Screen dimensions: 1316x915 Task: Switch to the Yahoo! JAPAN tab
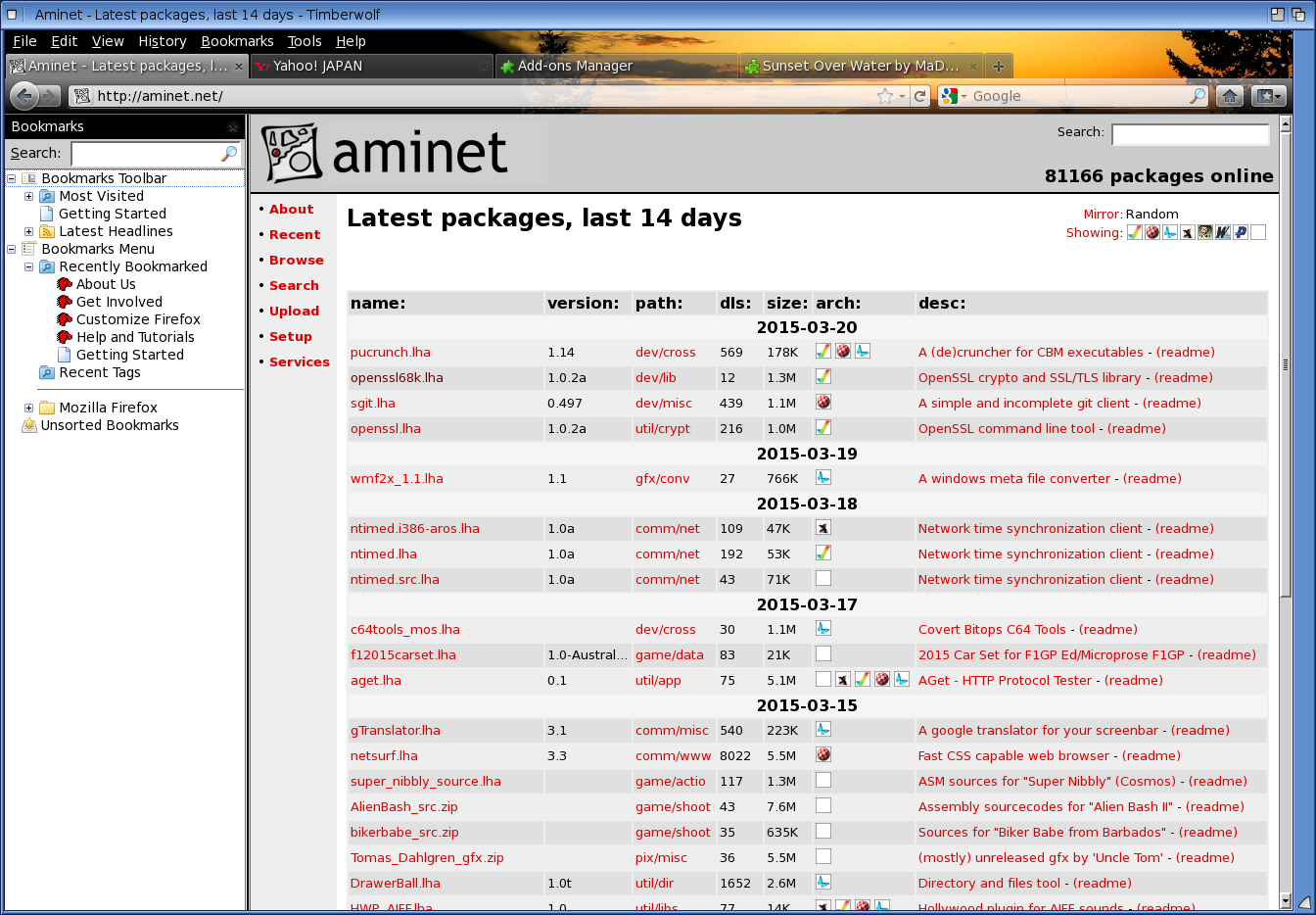tap(370, 67)
